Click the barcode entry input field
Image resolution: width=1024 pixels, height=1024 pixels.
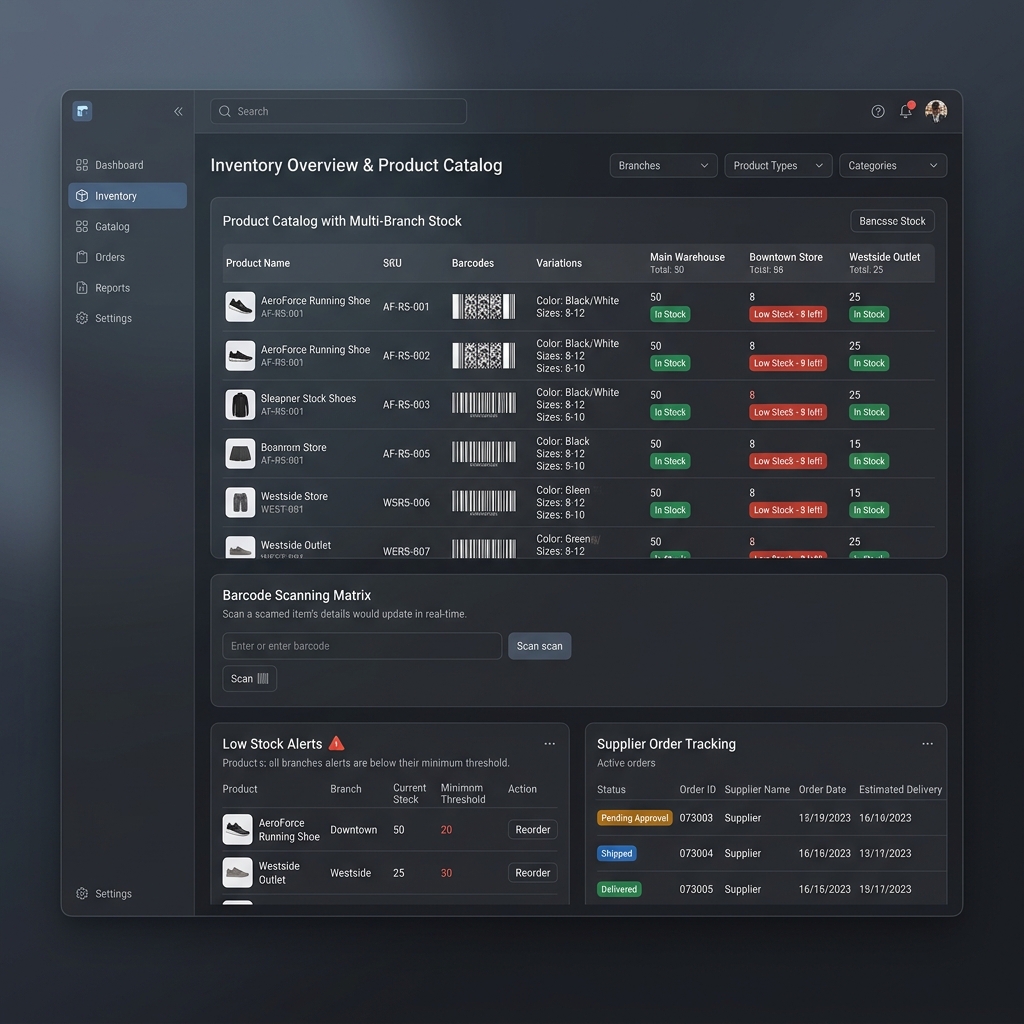pyautogui.click(x=362, y=646)
